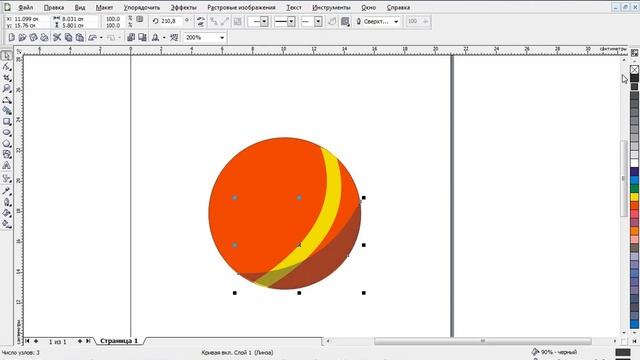Screen dimensions: 640x360
Task: Click the Copy icon
Action: pyautogui.click(x=69, y=38)
